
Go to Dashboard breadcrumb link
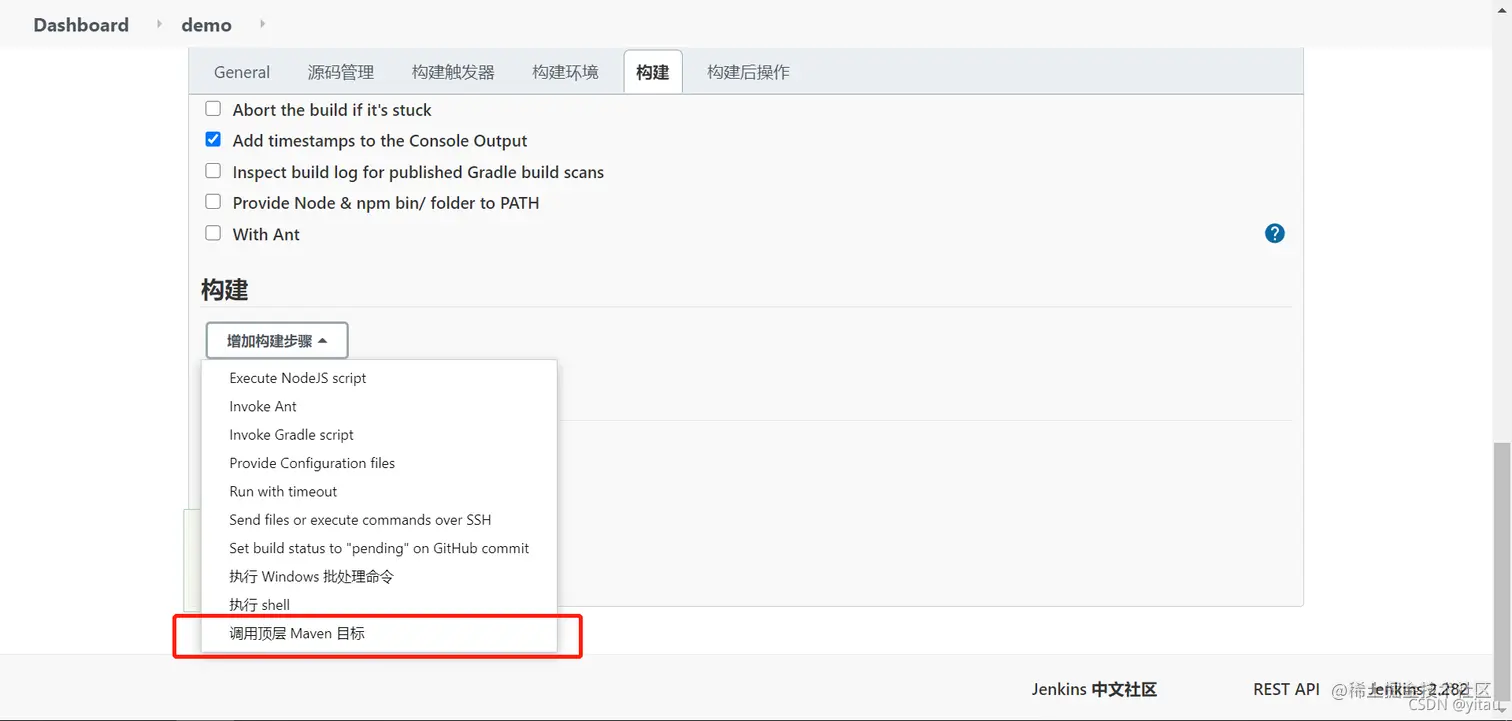click(x=81, y=24)
